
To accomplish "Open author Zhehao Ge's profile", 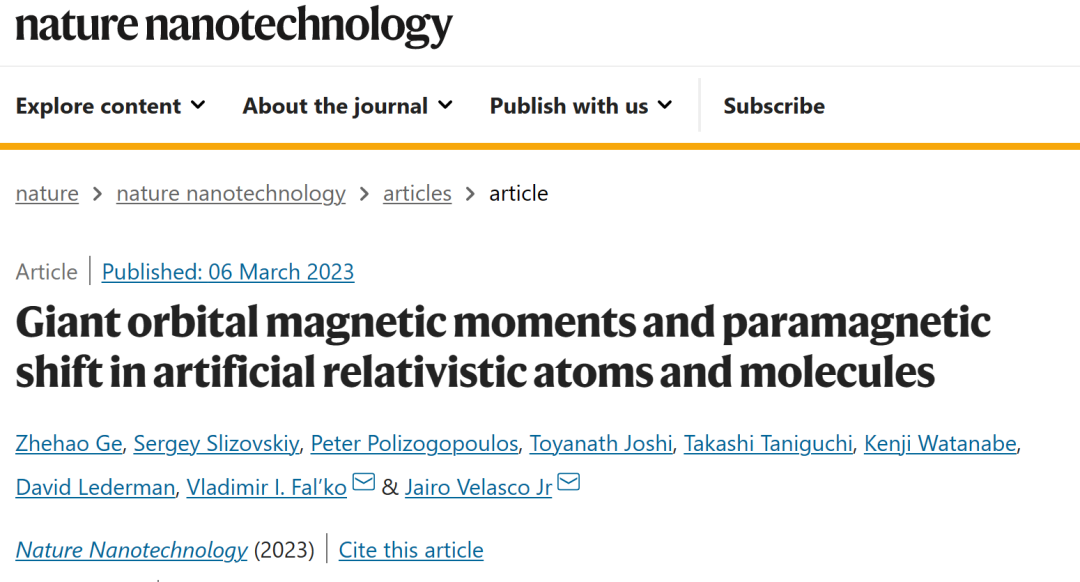I will (x=69, y=444).
